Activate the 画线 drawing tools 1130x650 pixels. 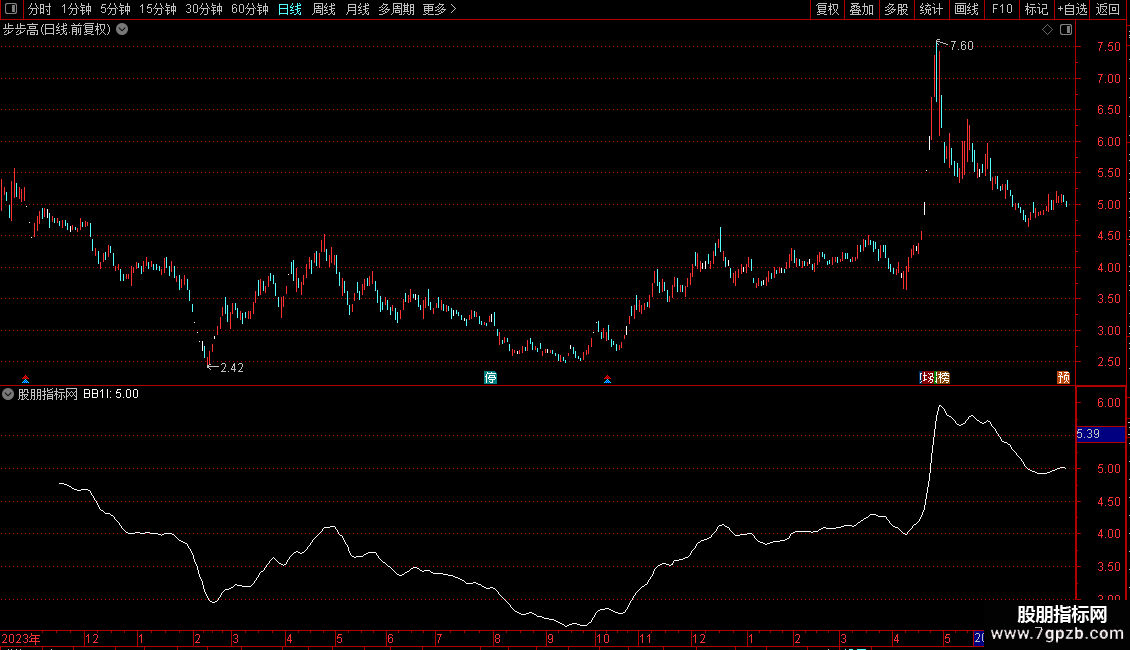click(x=966, y=9)
